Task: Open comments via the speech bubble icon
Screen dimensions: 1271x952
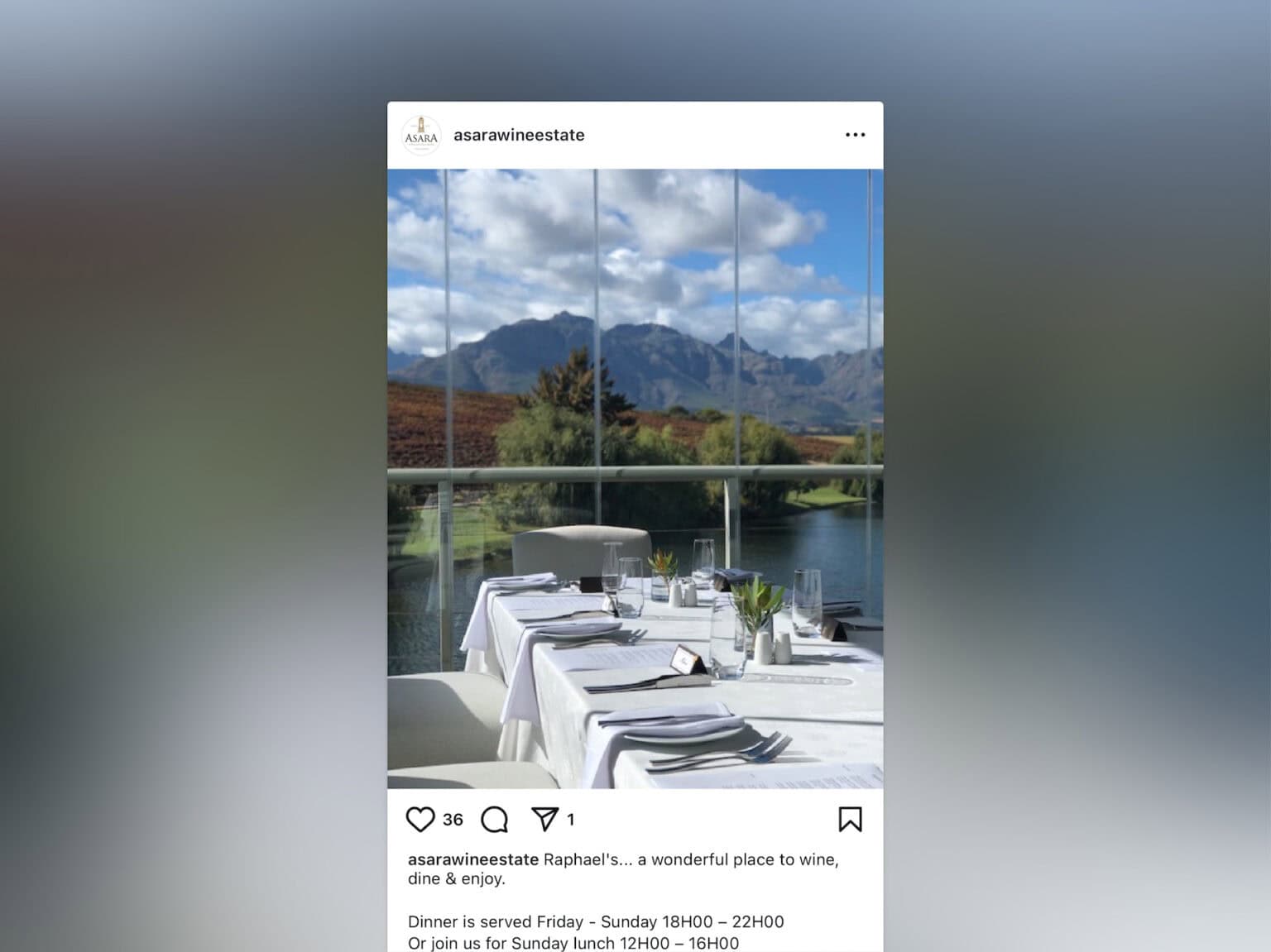Action: [495, 820]
